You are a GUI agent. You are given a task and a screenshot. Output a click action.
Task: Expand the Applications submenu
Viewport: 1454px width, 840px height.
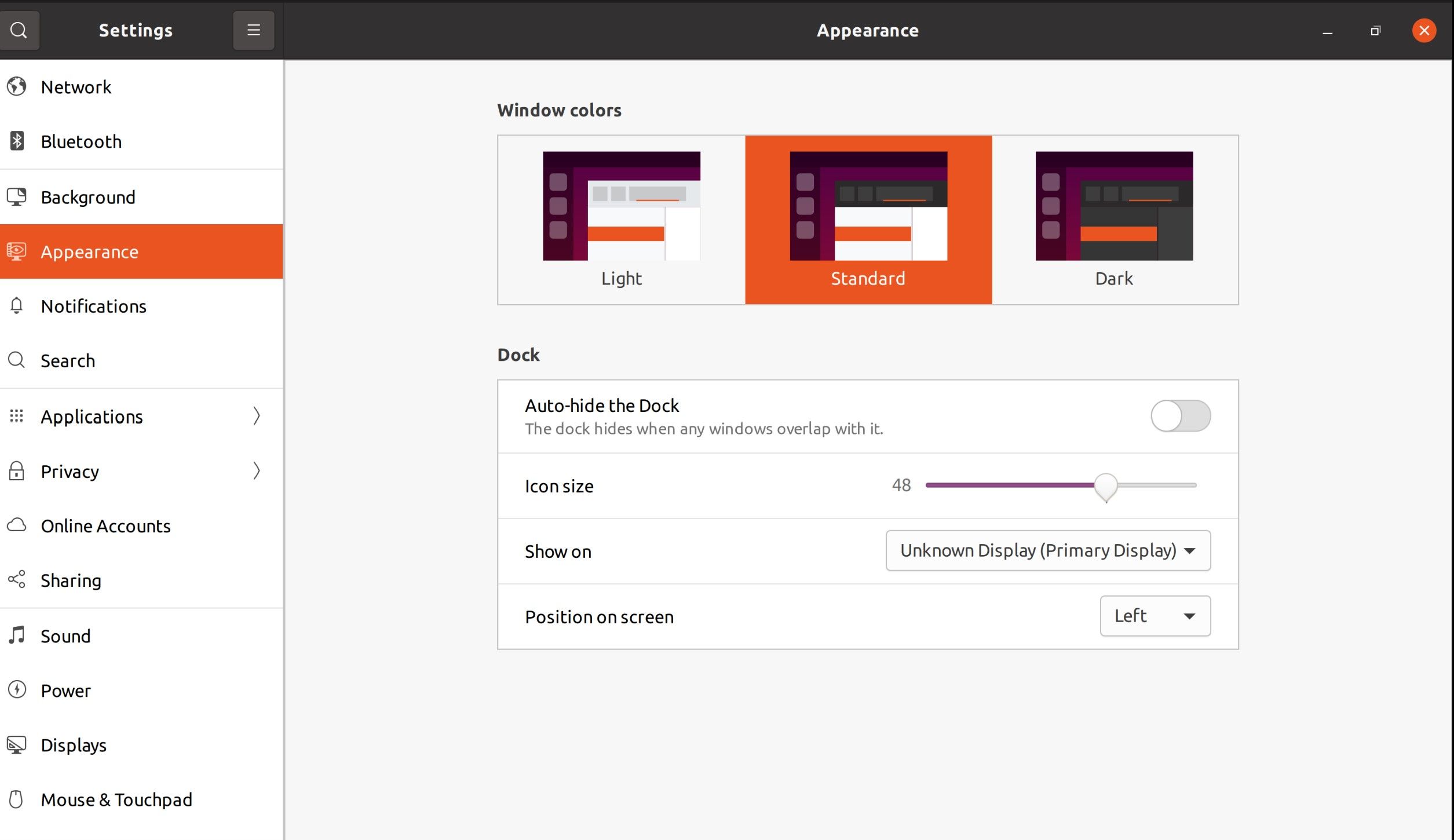click(x=257, y=416)
